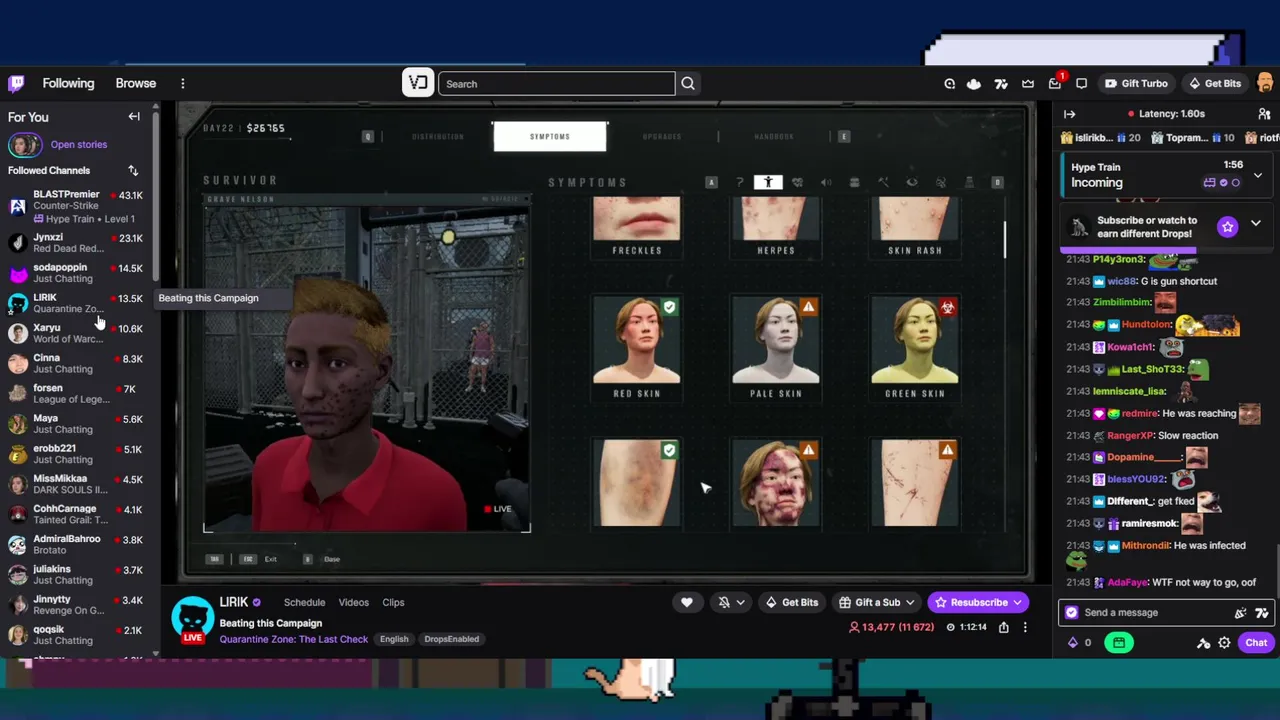This screenshot has width=1280, height=720.
Task: Click the purple star Drops button
Action: [1227, 227]
